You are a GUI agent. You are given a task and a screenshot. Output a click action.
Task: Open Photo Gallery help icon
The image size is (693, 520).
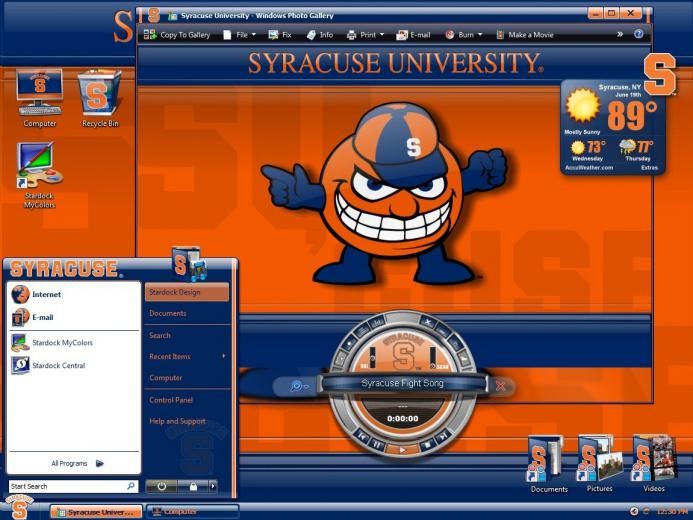tap(638, 34)
